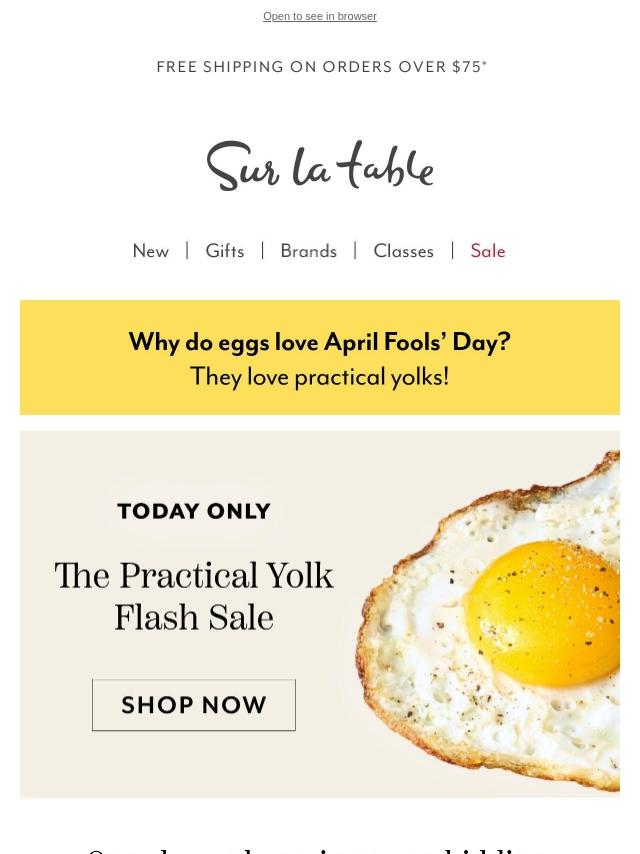Click the Sur la Table logo
The image size is (640, 854).
tap(320, 166)
